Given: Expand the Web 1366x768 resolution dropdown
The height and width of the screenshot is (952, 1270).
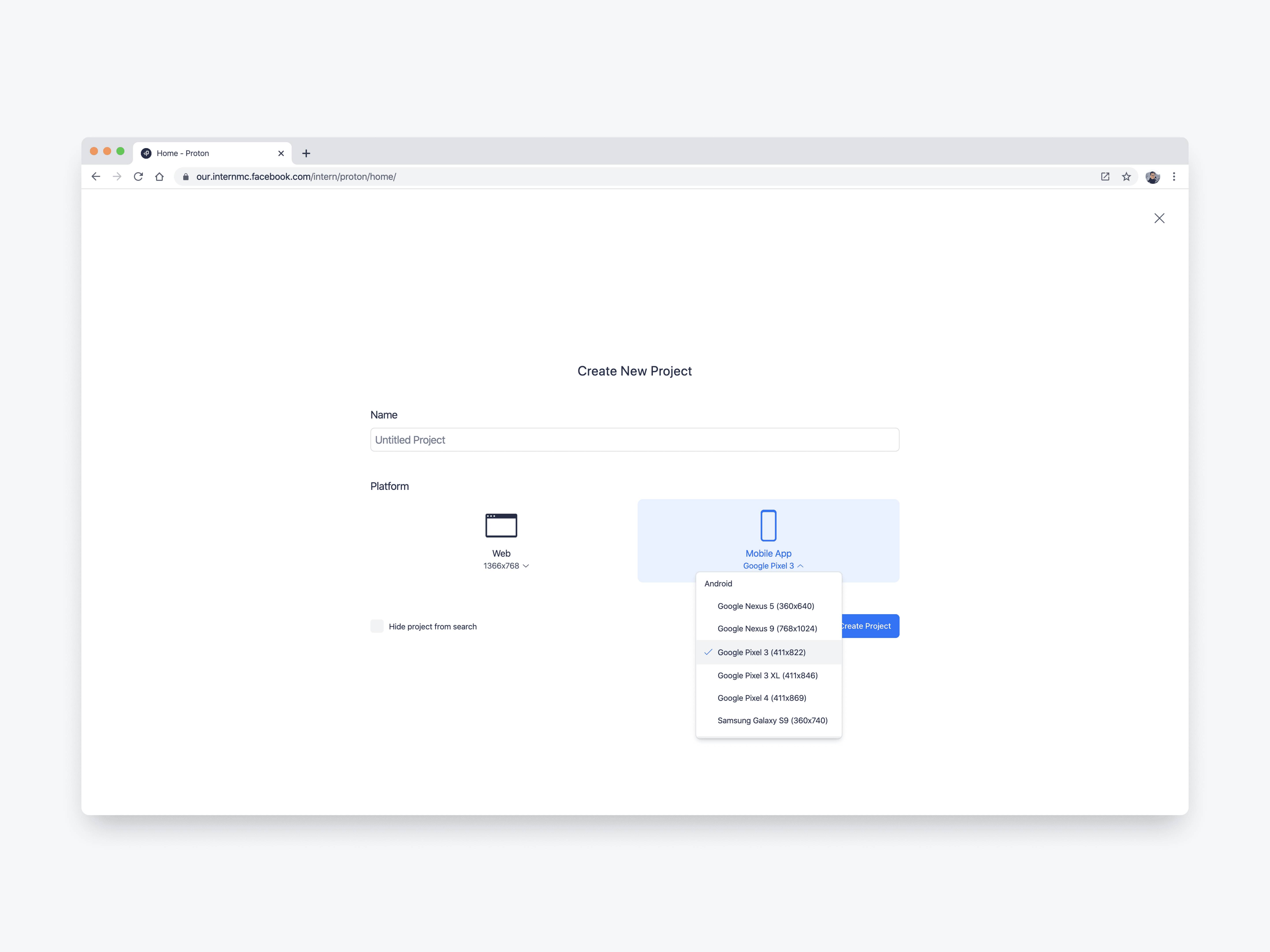Looking at the screenshot, I should click(x=506, y=566).
